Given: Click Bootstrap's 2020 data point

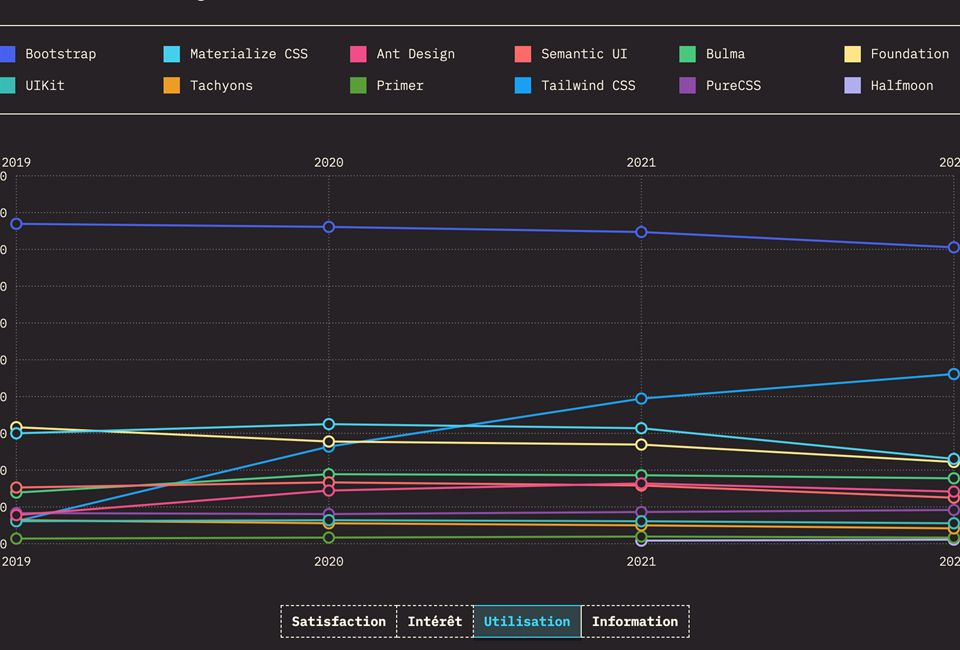Looking at the screenshot, I should click(329, 227).
